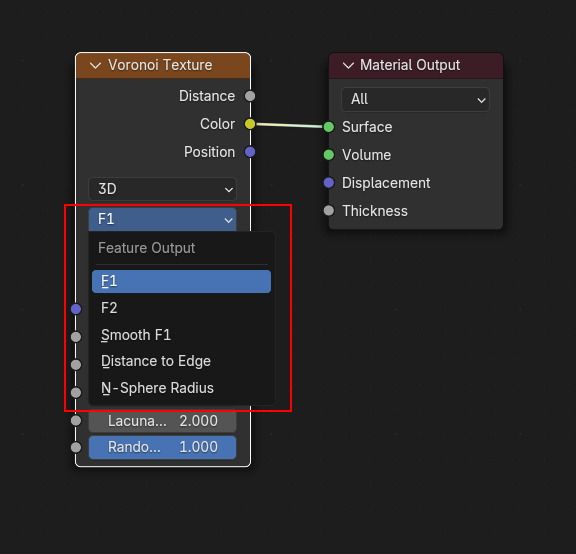Click the Volume input socket

(x=329, y=155)
